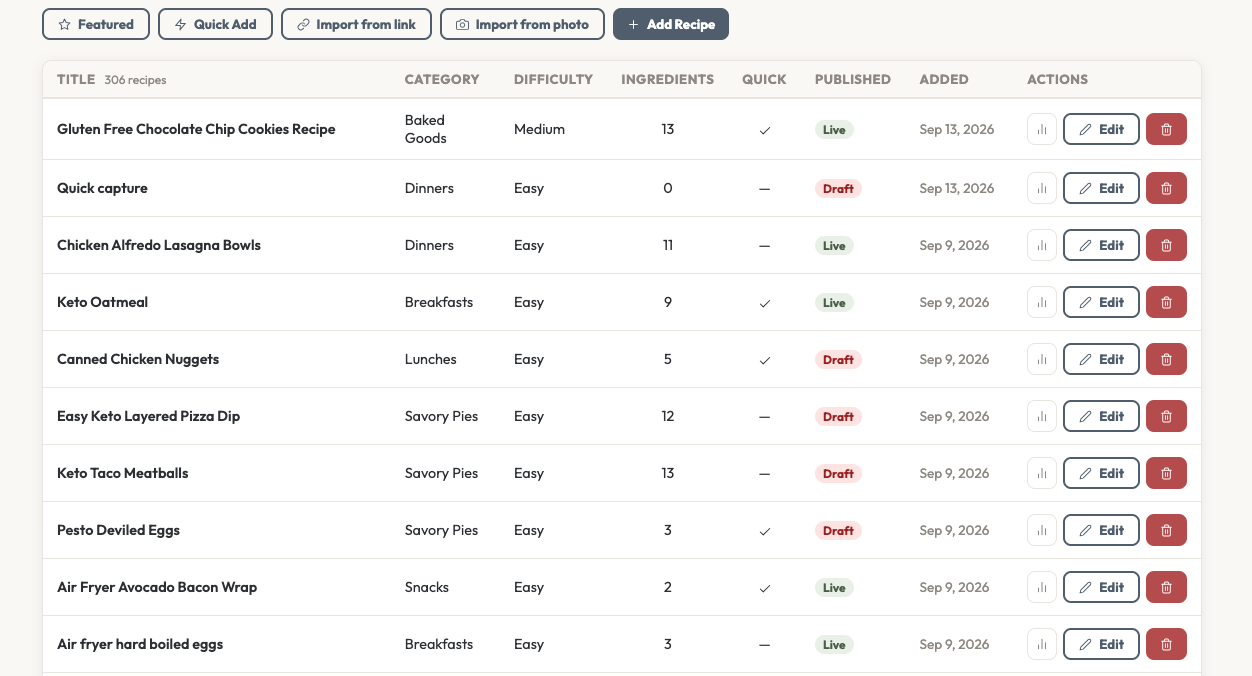Viewport: 1252px width, 676px height.
Task: Click the QUICK column header
Action: tap(764, 79)
